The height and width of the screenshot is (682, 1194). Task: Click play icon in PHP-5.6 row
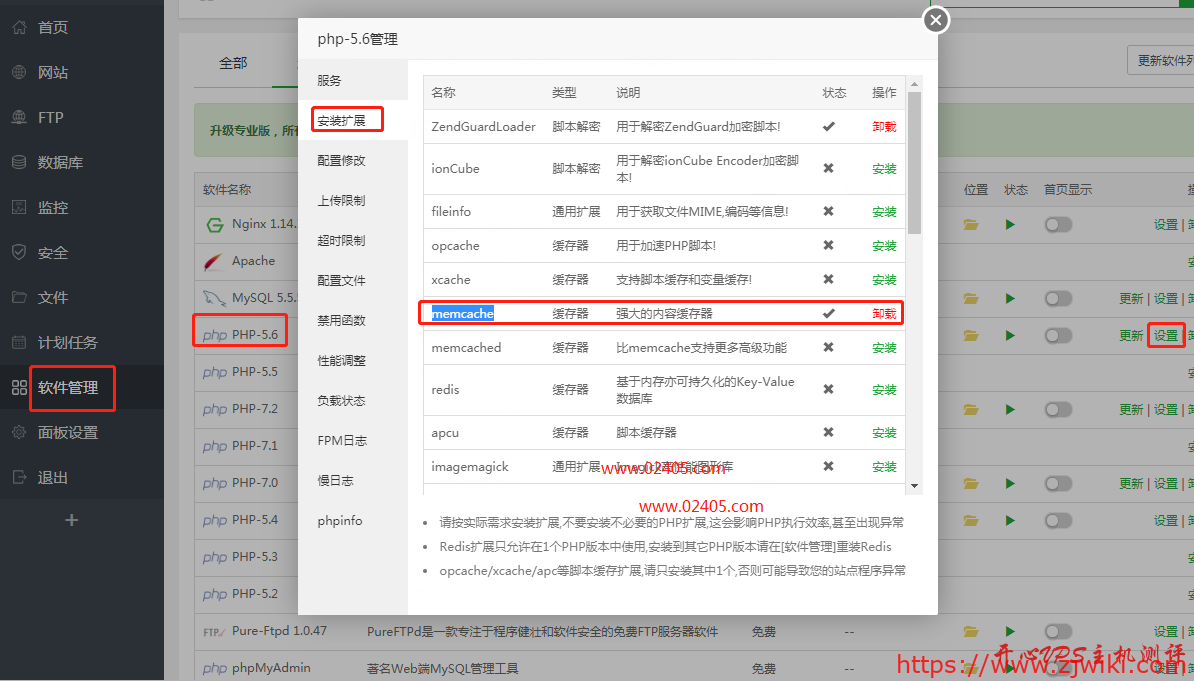[1010, 336]
